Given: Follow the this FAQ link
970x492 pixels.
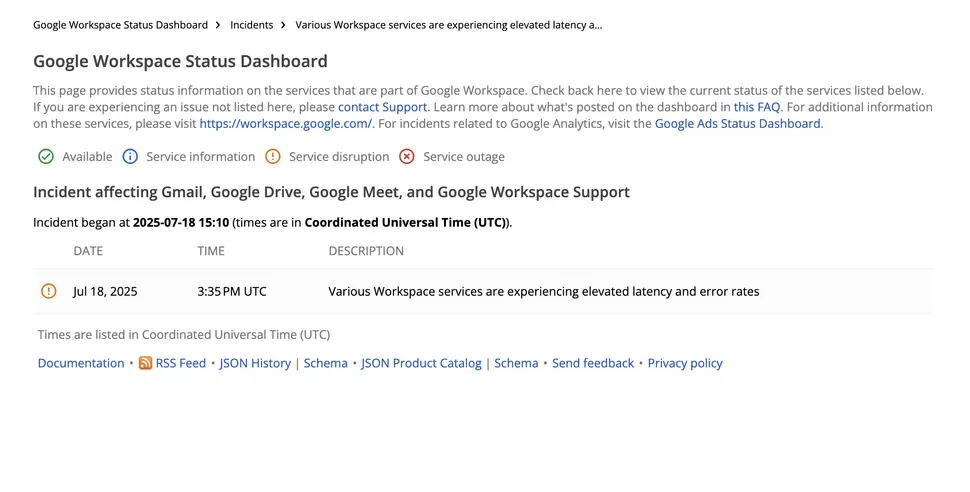Looking at the screenshot, I should 757,107.
